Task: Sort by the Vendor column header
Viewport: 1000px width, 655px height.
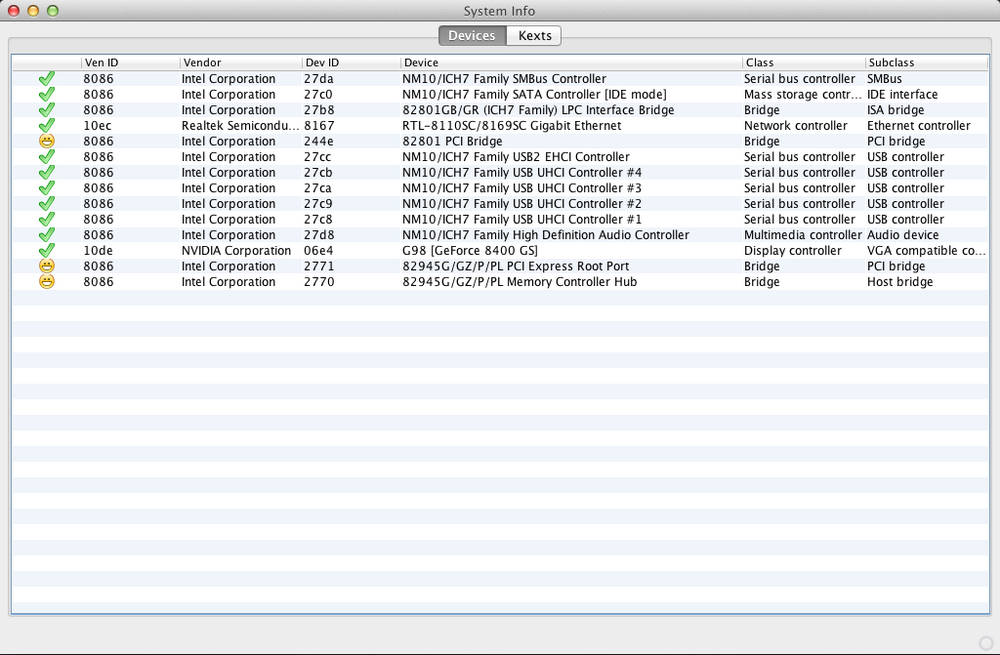Action: [240, 62]
